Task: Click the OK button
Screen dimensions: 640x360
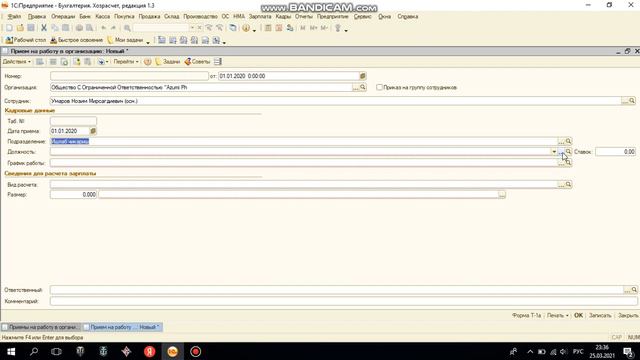Action: (x=578, y=316)
